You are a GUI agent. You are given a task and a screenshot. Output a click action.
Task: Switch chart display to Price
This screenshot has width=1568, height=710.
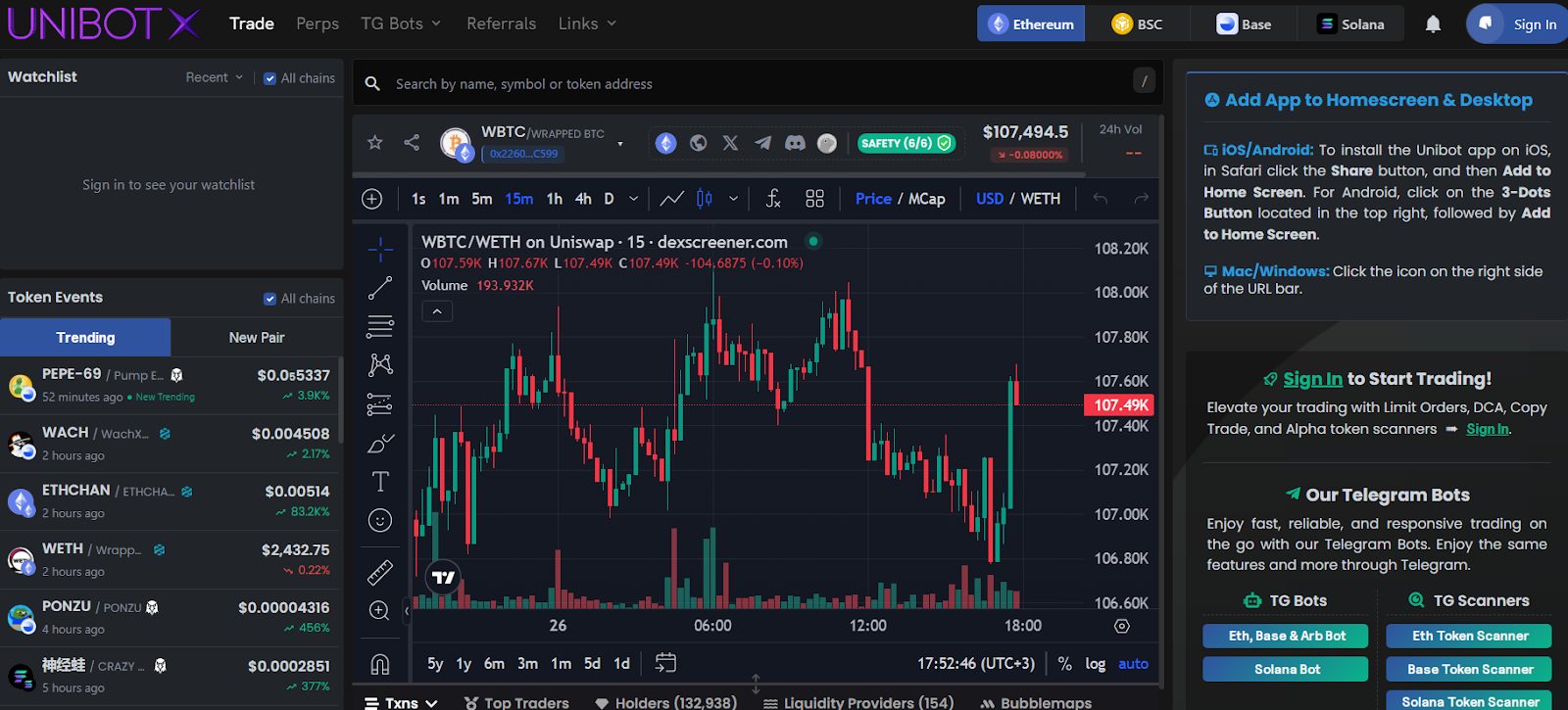(x=873, y=199)
